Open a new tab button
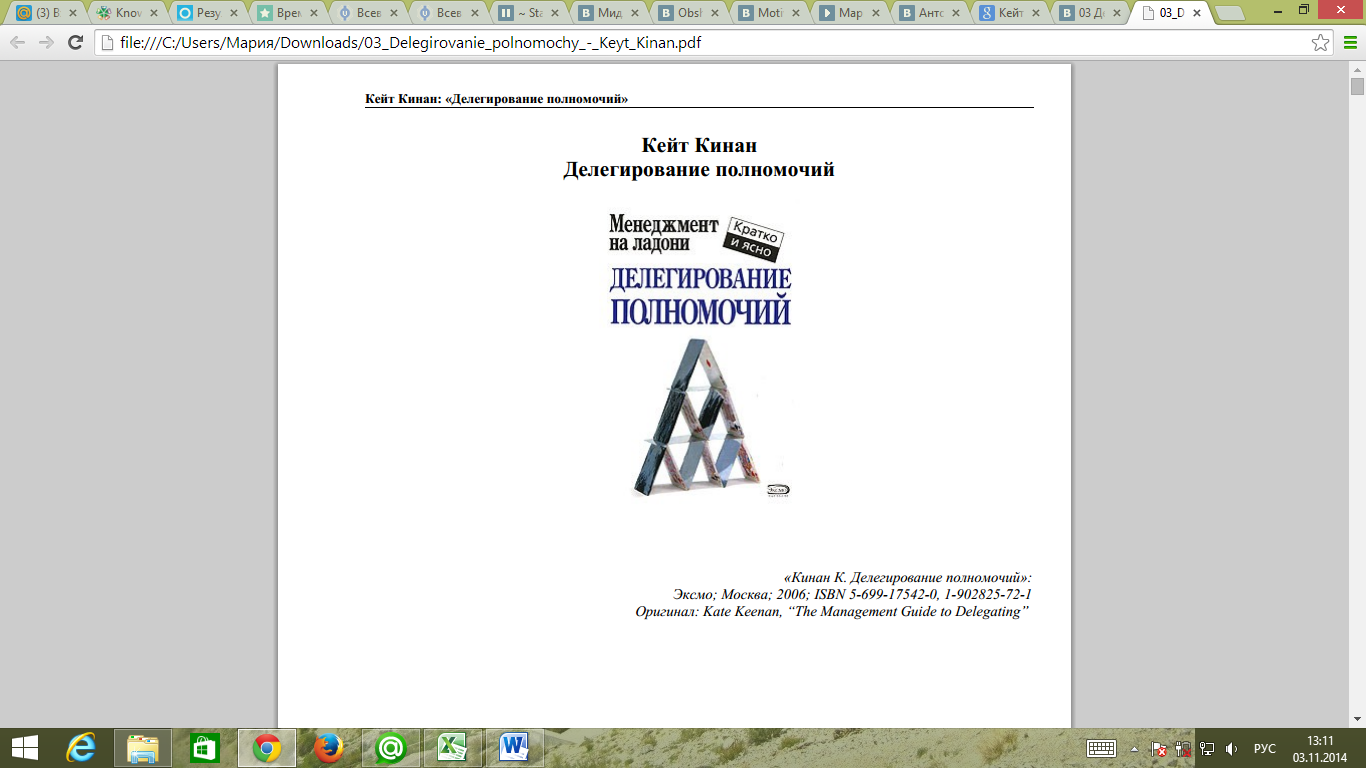The width and height of the screenshot is (1366, 768). coord(1231,14)
